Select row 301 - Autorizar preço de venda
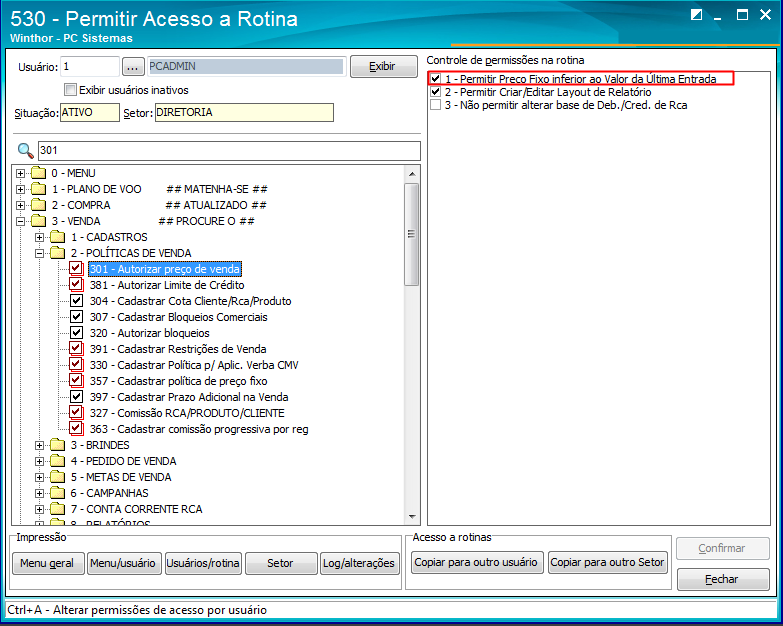 point(165,269)
